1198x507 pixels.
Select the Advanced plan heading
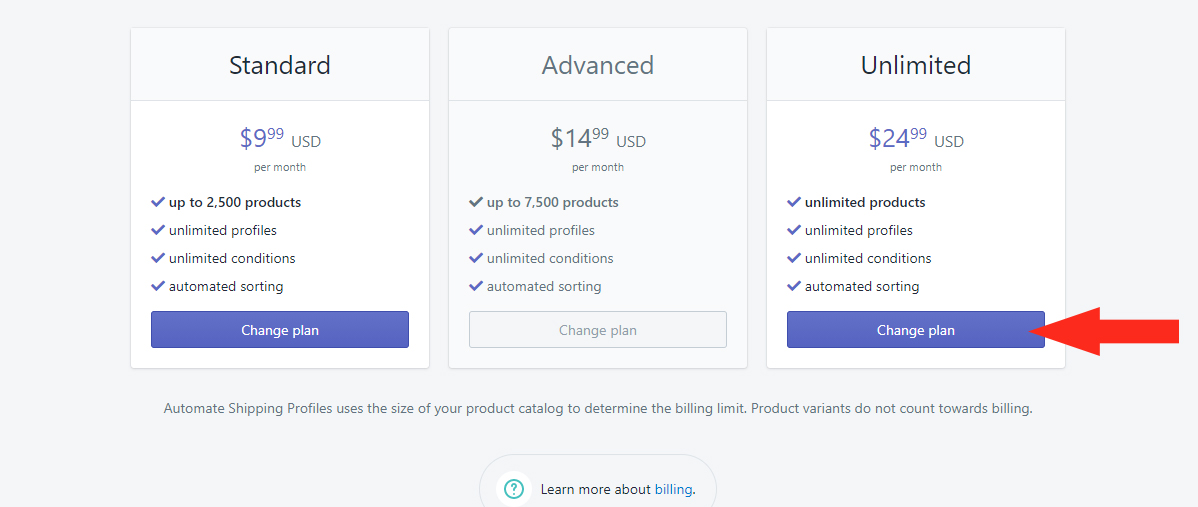pyautogui.click(x=597, y=65)
